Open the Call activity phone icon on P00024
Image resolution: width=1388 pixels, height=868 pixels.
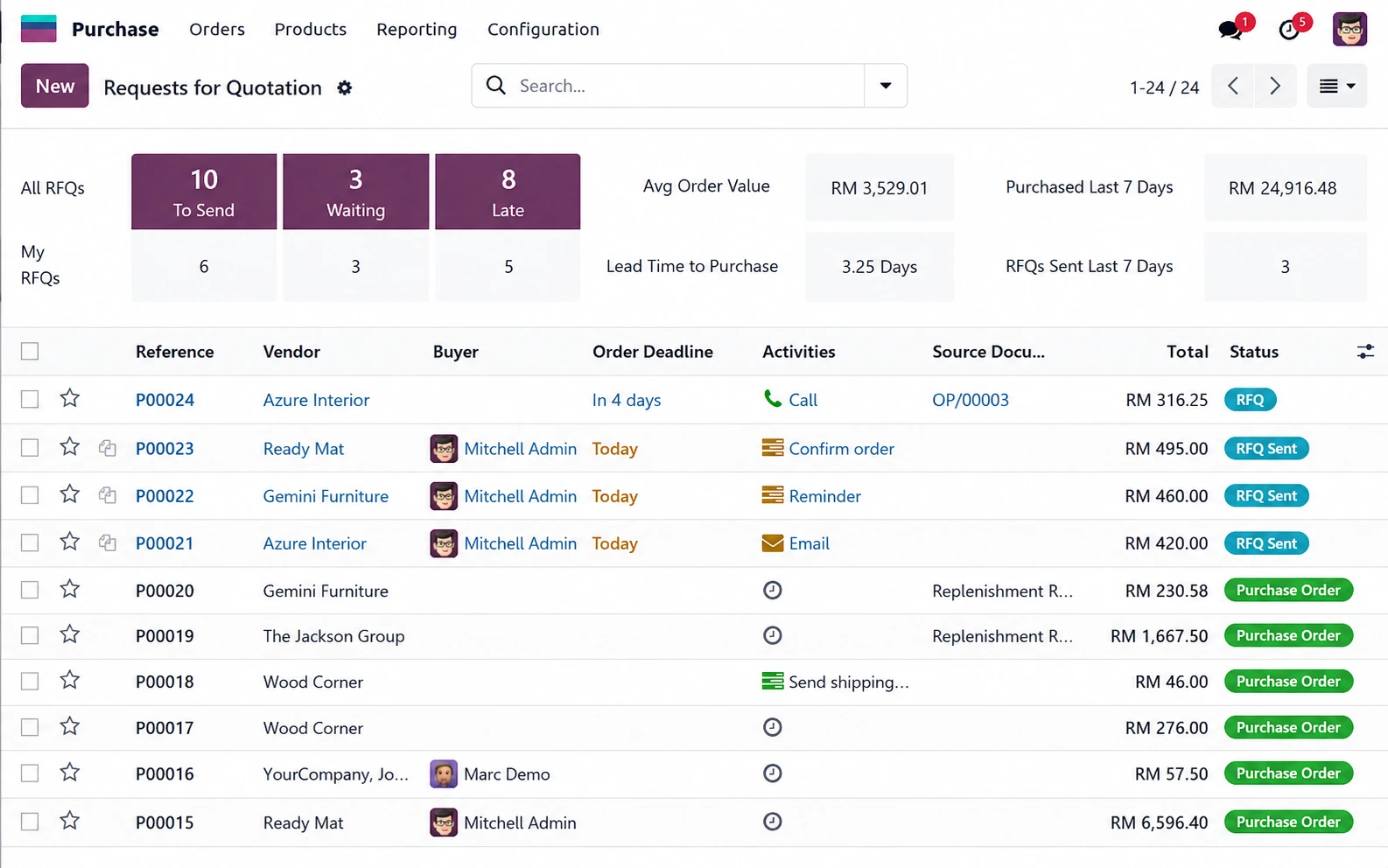click(772, 399)
